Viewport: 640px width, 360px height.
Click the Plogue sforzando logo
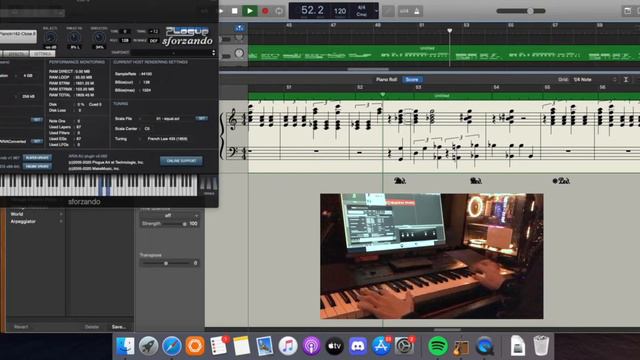click(187, 36)
